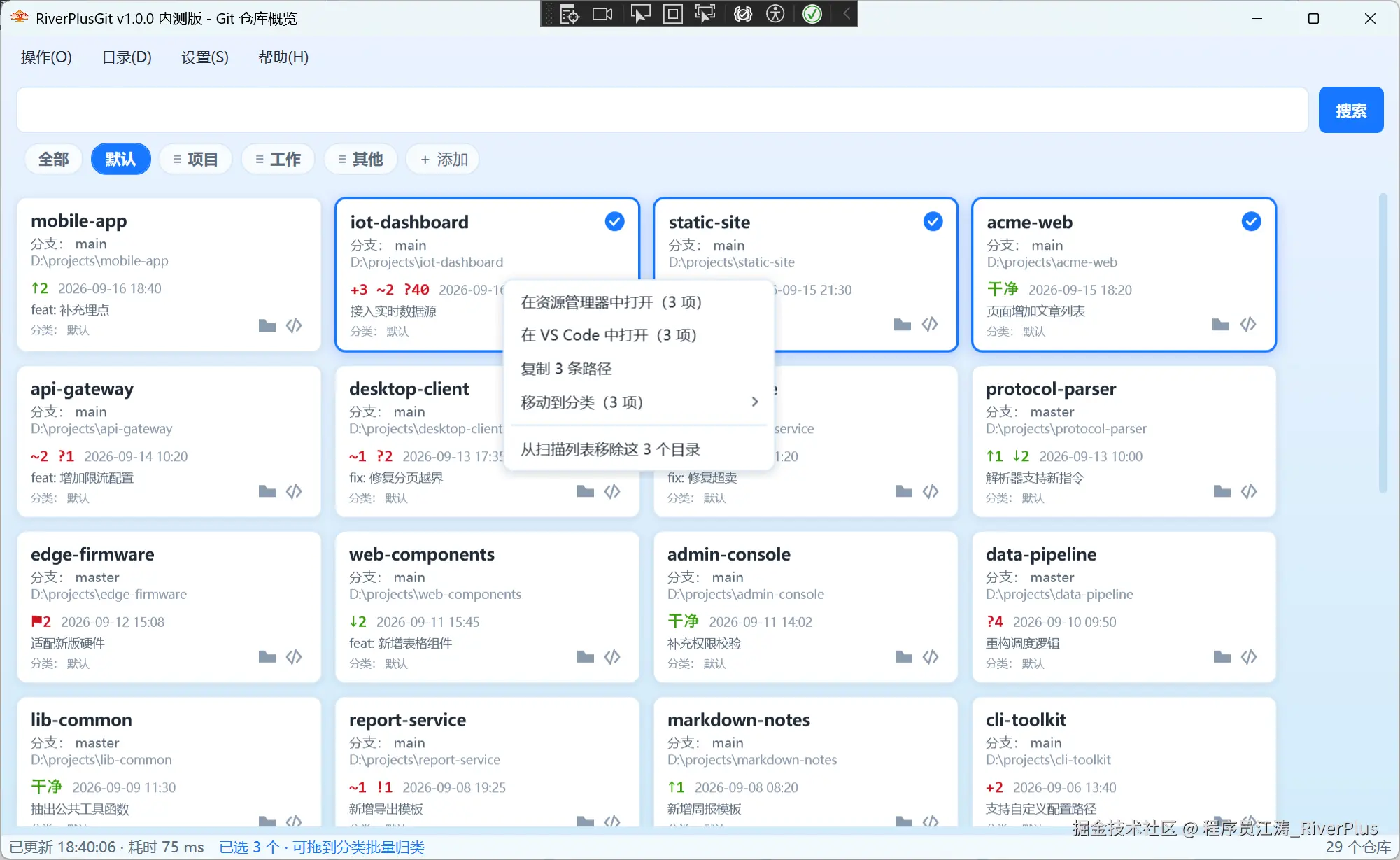Click + 添加 category button
The height and width of the screenshot is (860, 1400).
point(444,160)
